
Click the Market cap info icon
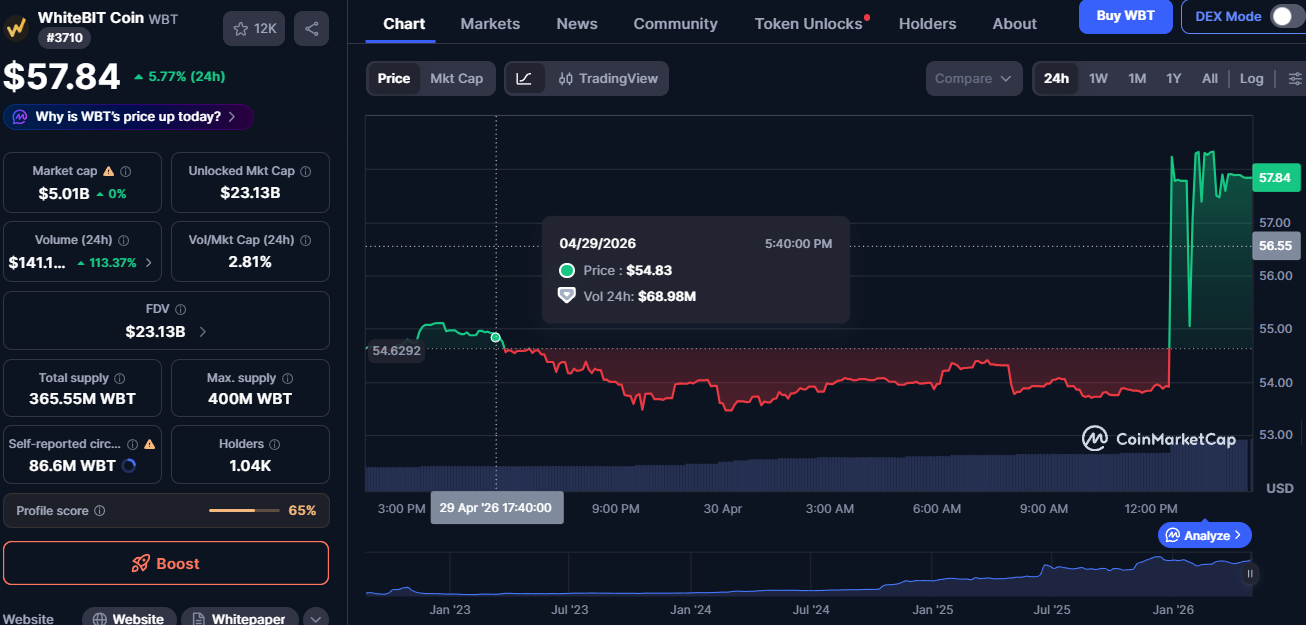(x=125, y=172)
